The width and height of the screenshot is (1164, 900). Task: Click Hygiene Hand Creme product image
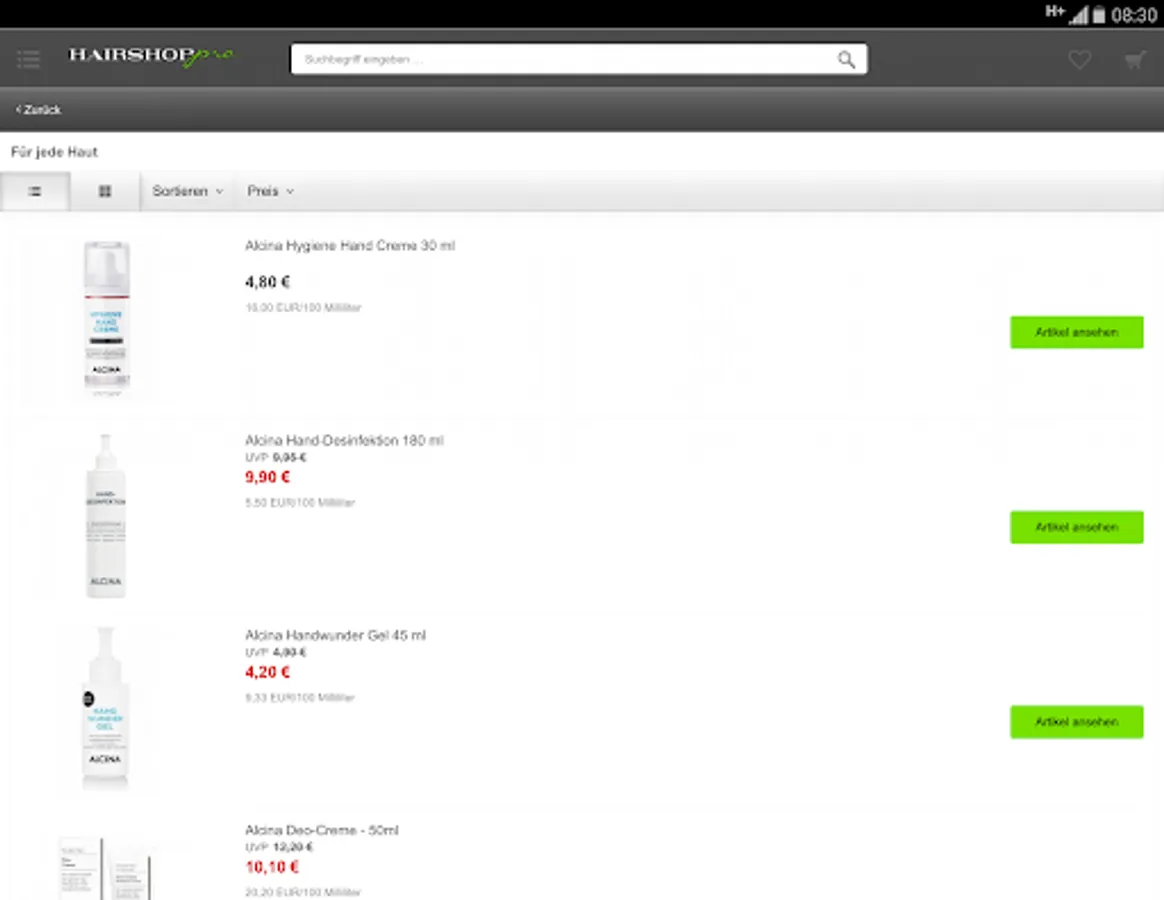(x=106, y=317)
